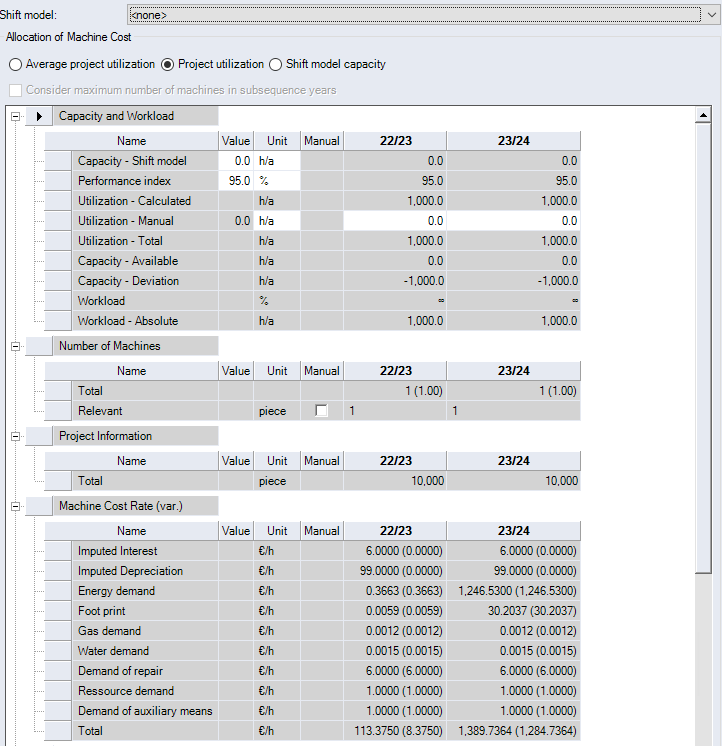Select the Water demand row
The height and width of the screenshot is (746, 722).
[312, 651]
